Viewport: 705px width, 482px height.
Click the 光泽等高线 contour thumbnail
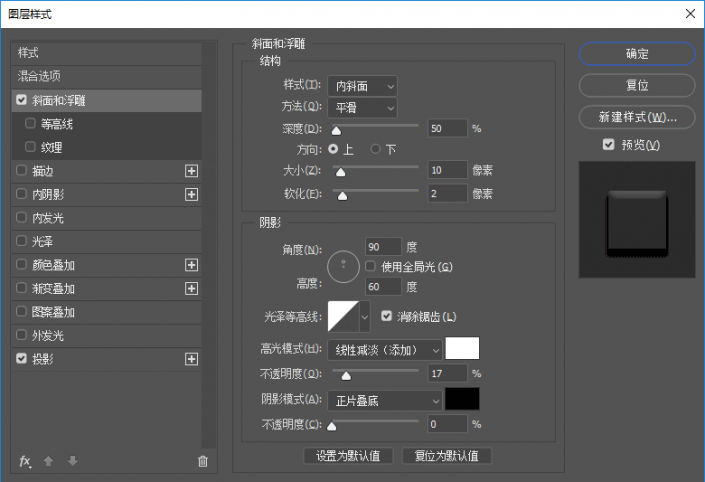click(x=344, y=317)
